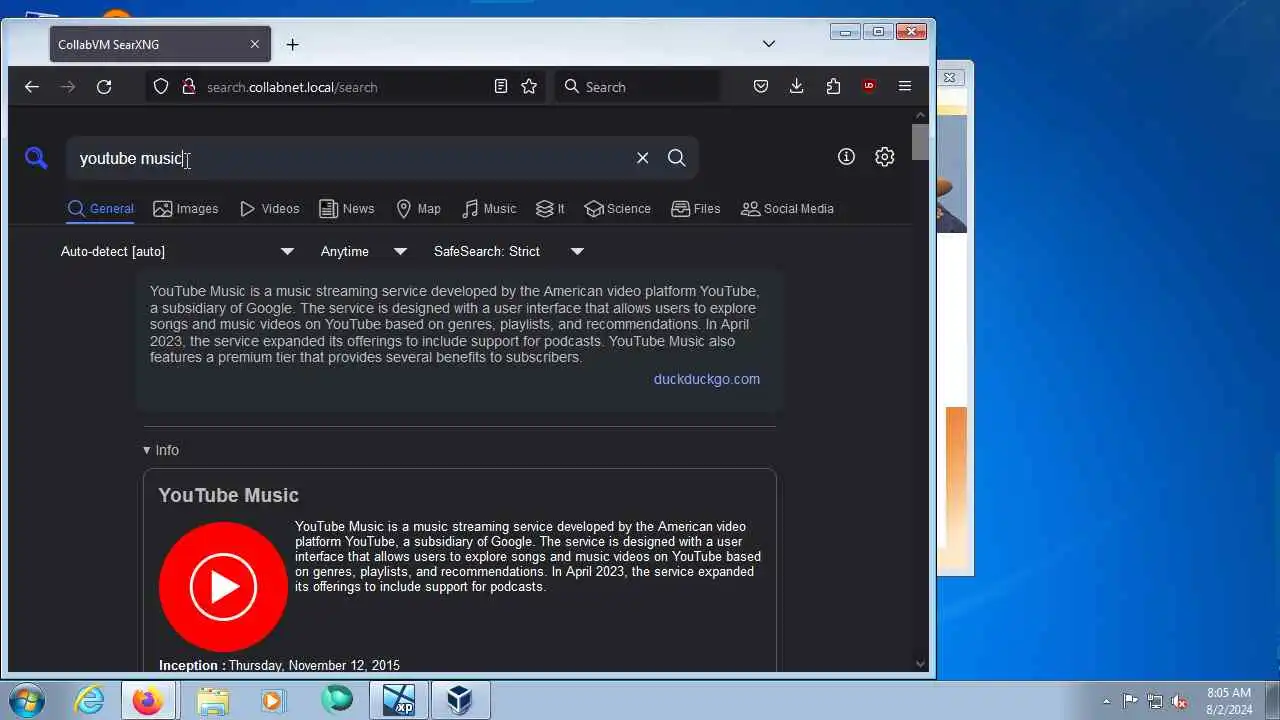Open the network status tray icon
The height and width of the screenshot is (720, 1280).
click(x=1155, y=701)
